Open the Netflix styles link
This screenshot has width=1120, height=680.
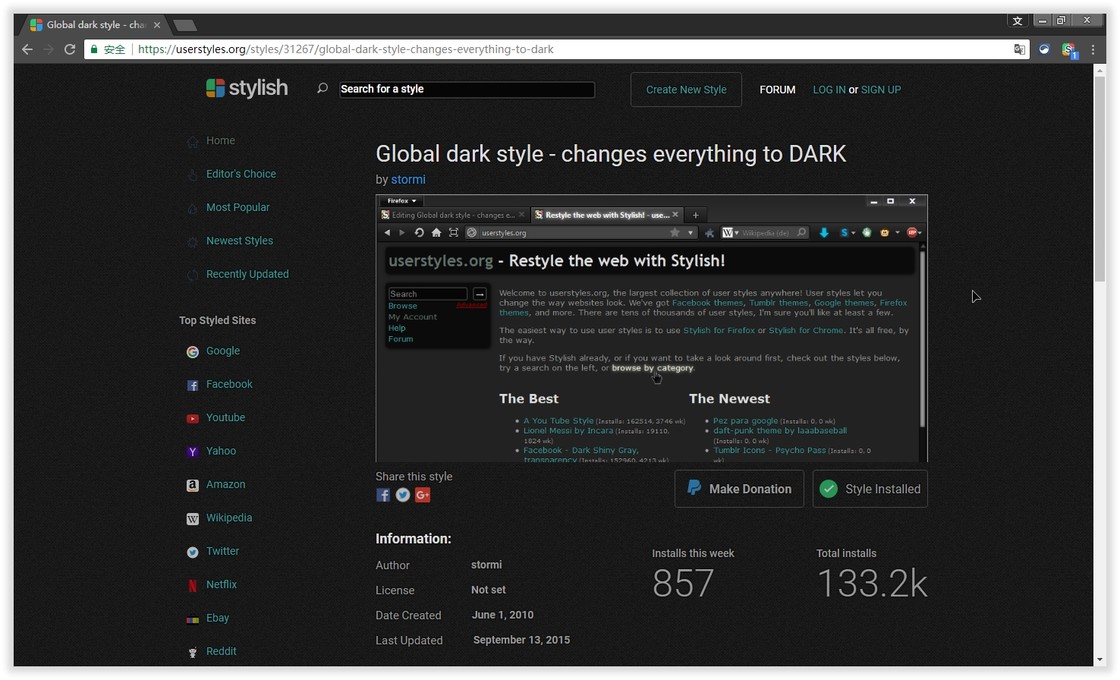[221, 584]
